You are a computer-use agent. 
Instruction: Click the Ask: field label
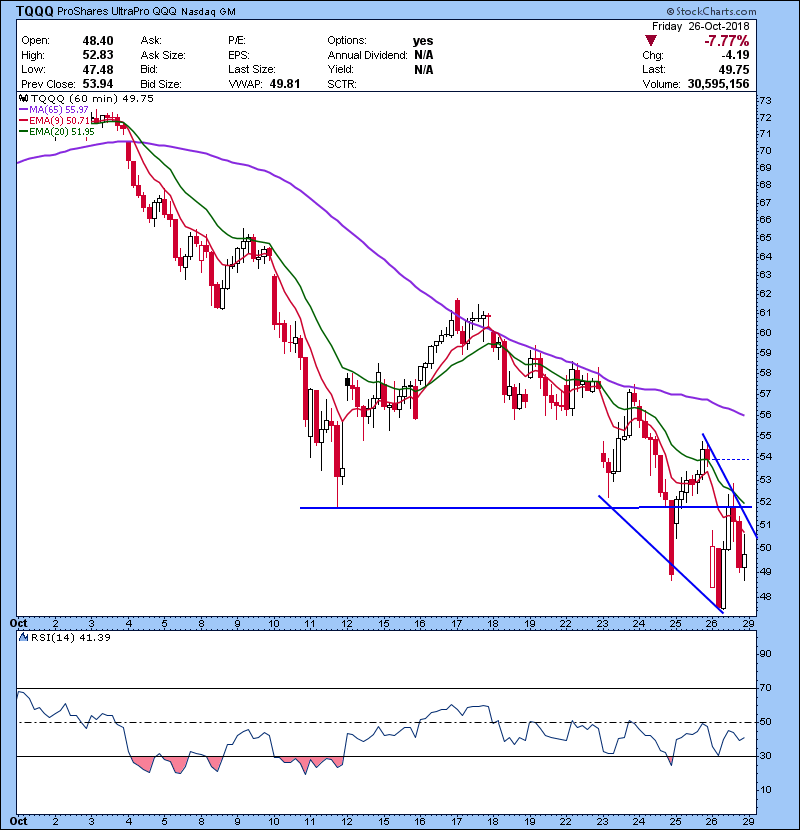point(151,41)
